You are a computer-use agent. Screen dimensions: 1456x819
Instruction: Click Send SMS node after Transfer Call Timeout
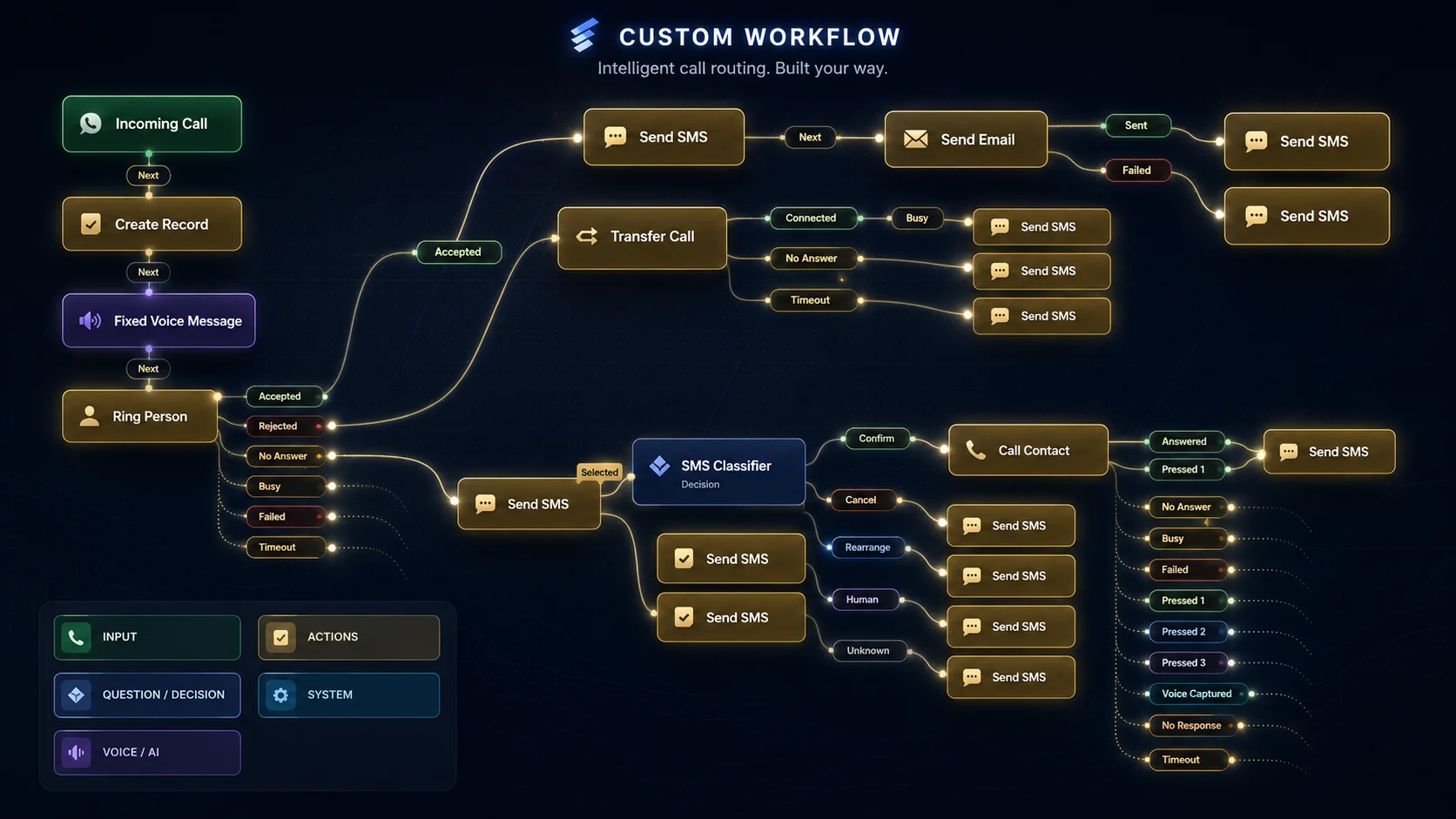click(x=1041, y=316)
